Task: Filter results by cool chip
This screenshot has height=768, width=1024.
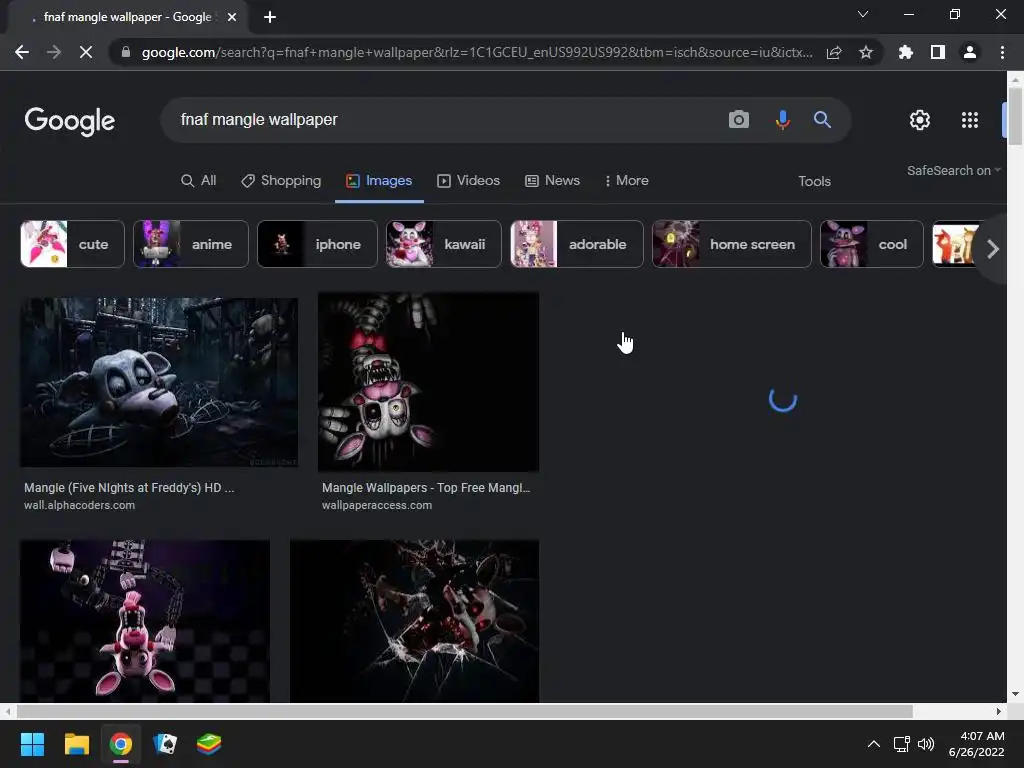Action: click(872, 244)
